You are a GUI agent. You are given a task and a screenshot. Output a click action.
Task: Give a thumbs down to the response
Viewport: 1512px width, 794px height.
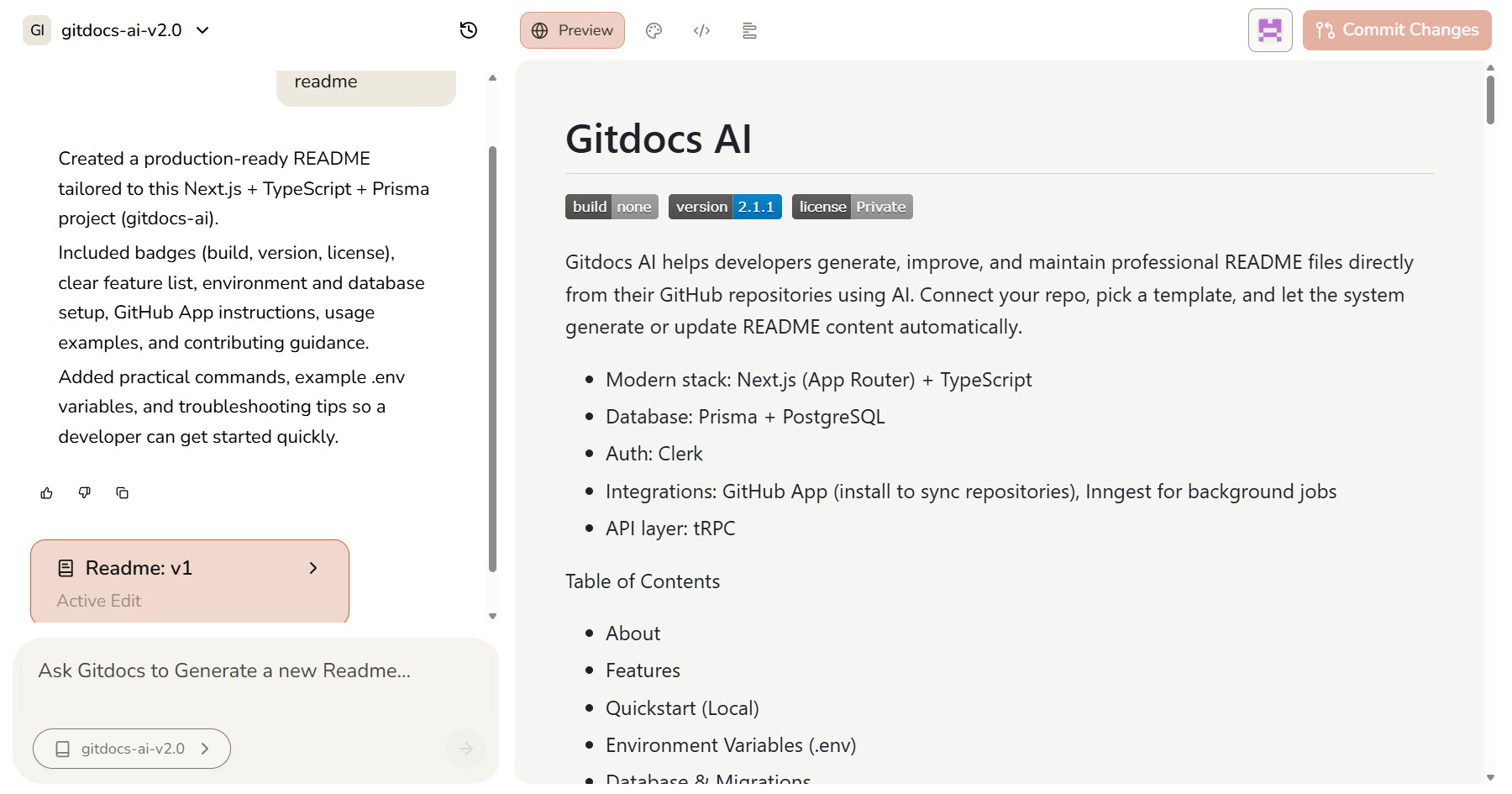point(84,493)
